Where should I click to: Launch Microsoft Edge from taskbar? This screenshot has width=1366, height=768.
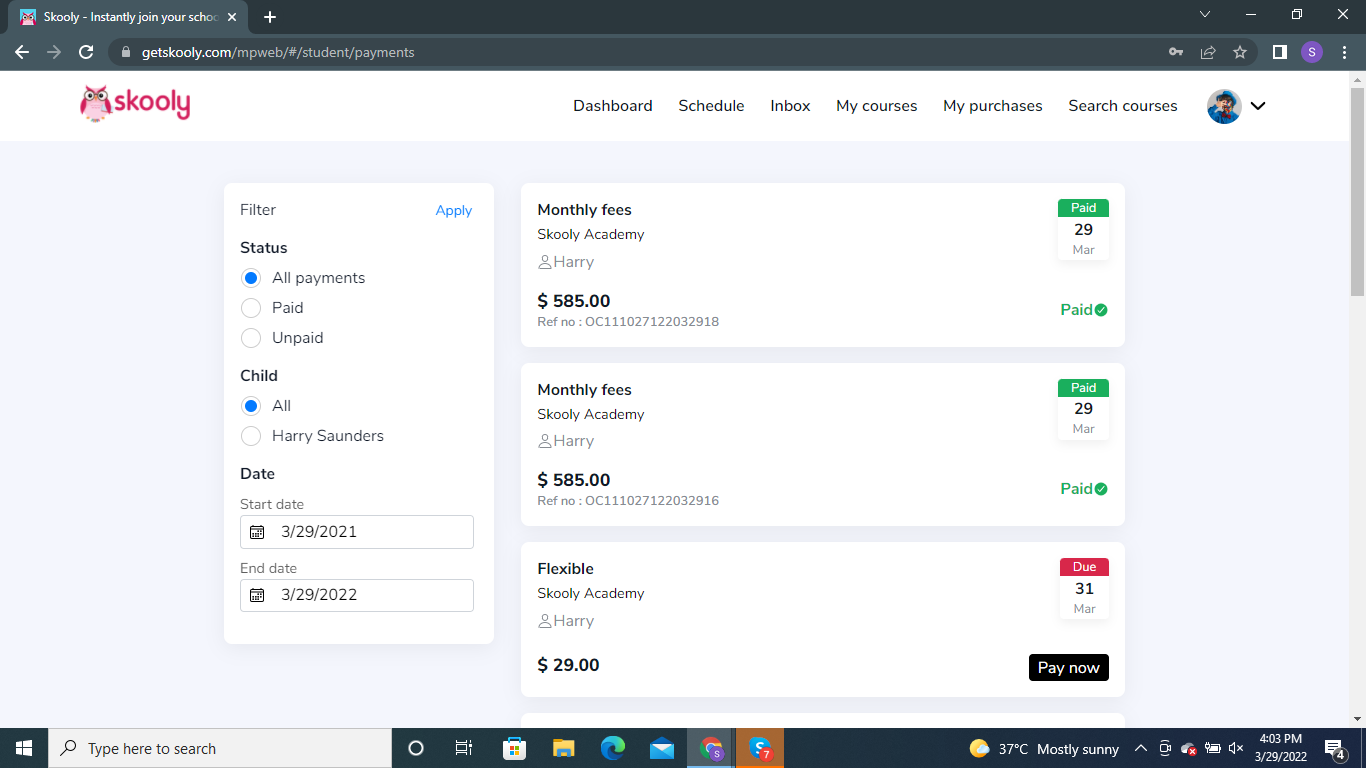tap(613, 748)
